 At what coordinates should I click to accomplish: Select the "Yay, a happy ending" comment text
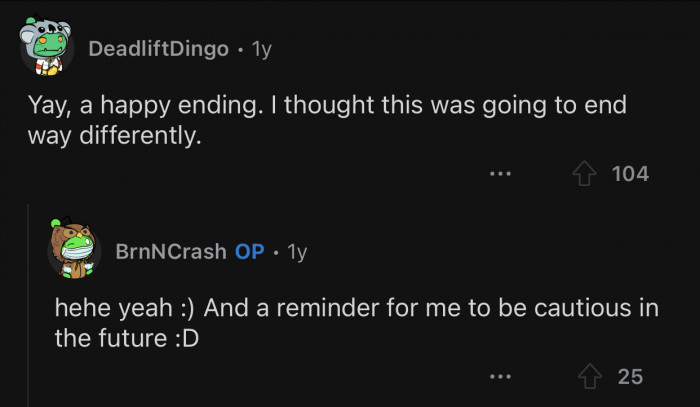pyautogui.click(x=146, y=106)
